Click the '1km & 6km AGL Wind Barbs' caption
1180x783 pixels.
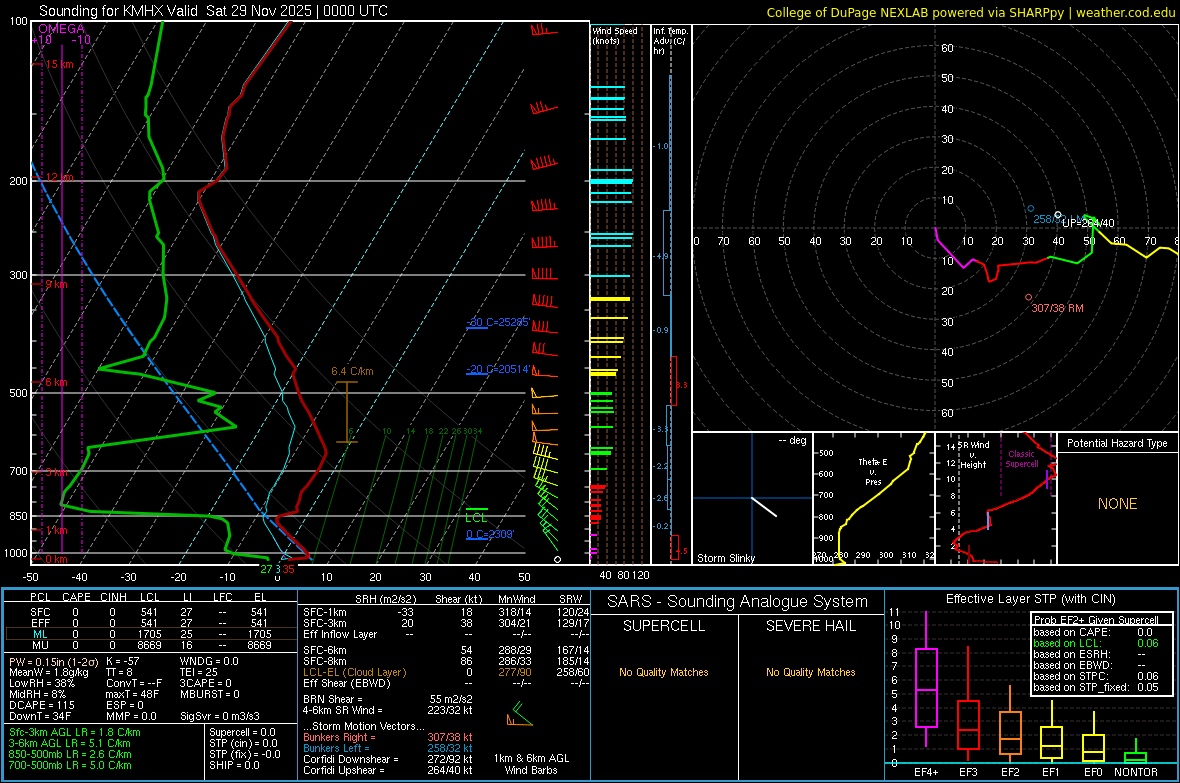click(531, 764)
